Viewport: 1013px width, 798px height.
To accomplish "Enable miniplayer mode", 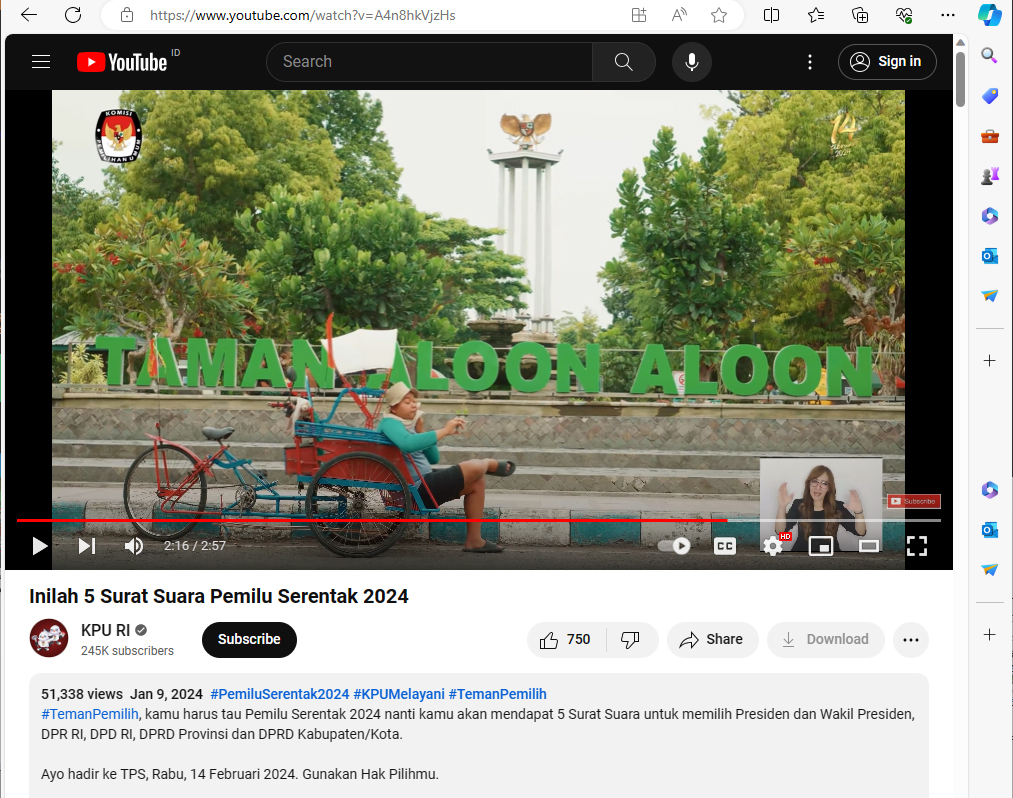I will tap(820, 546).
